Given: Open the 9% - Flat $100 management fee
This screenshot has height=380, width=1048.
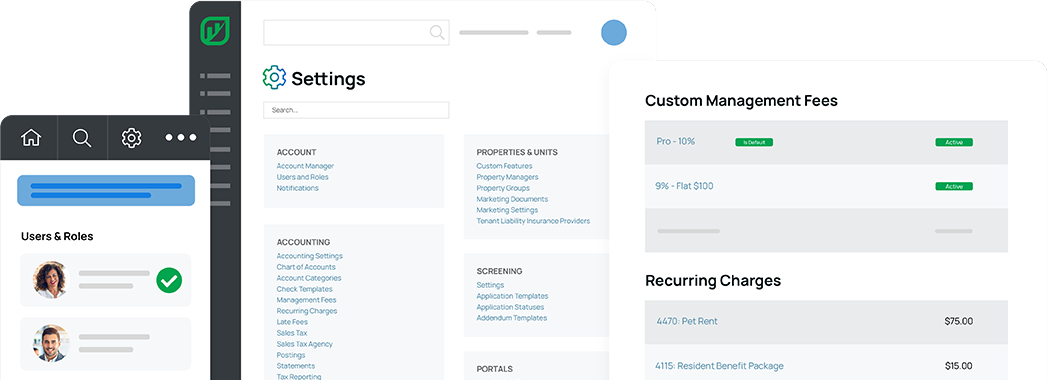Looking at the screenshot, I should [x=684, y=186].
